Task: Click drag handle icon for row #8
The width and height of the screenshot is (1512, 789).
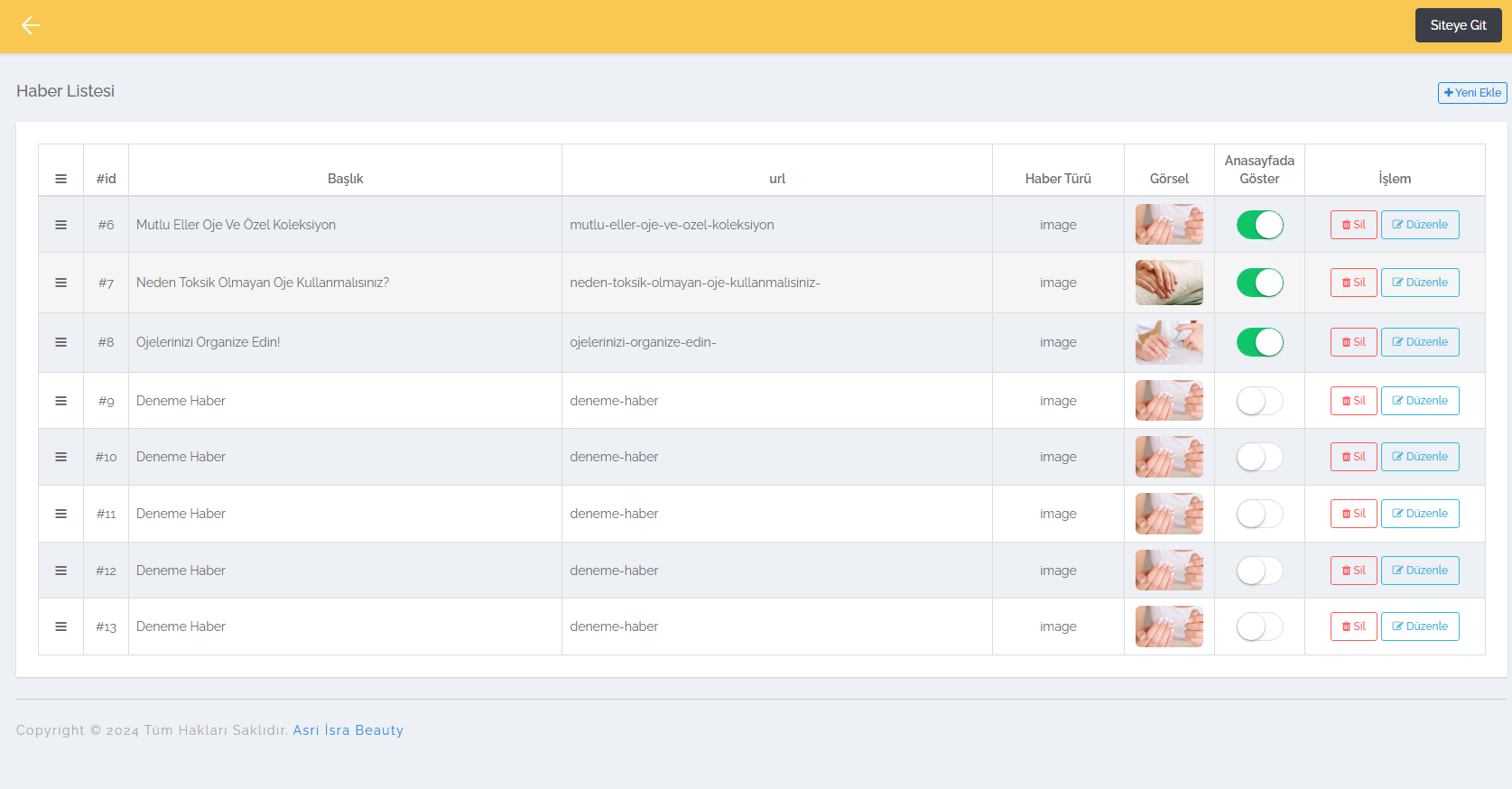Action: point(60,342)
